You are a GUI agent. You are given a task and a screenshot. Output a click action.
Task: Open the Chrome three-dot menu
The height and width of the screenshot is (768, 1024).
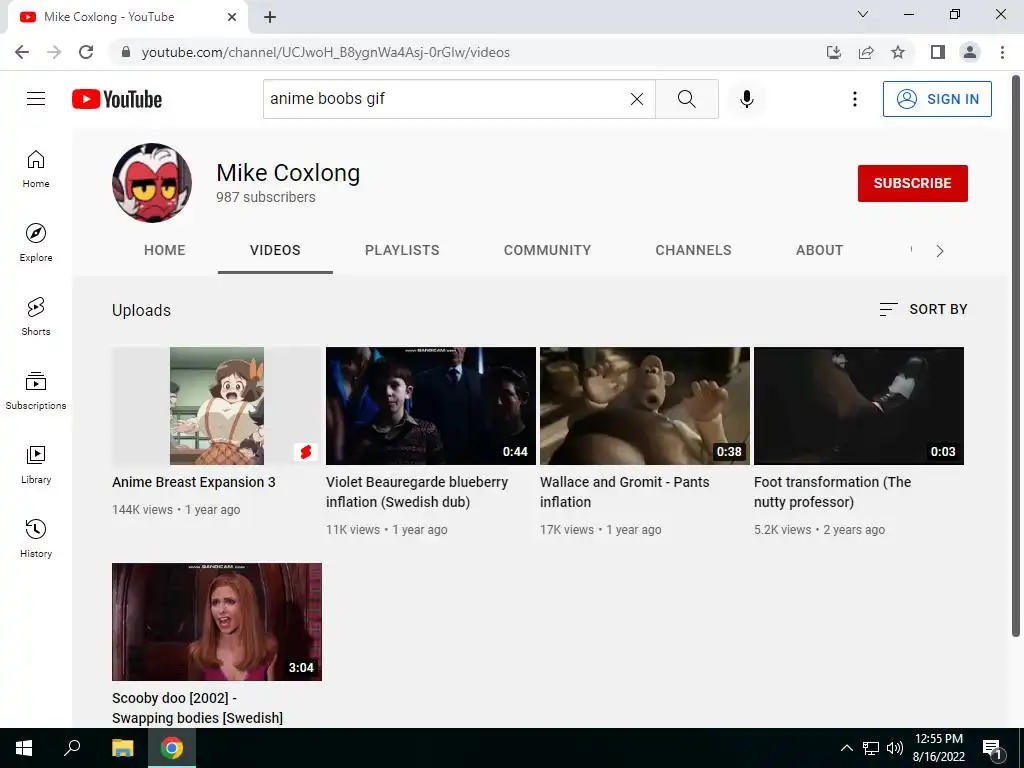(x=1002, y=52)
